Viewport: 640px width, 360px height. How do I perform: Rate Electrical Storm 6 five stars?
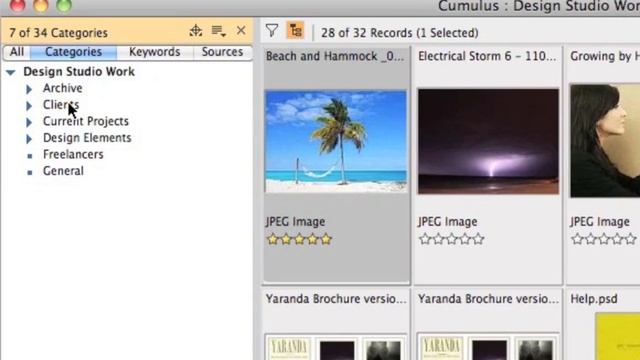[x=478, y=239]
